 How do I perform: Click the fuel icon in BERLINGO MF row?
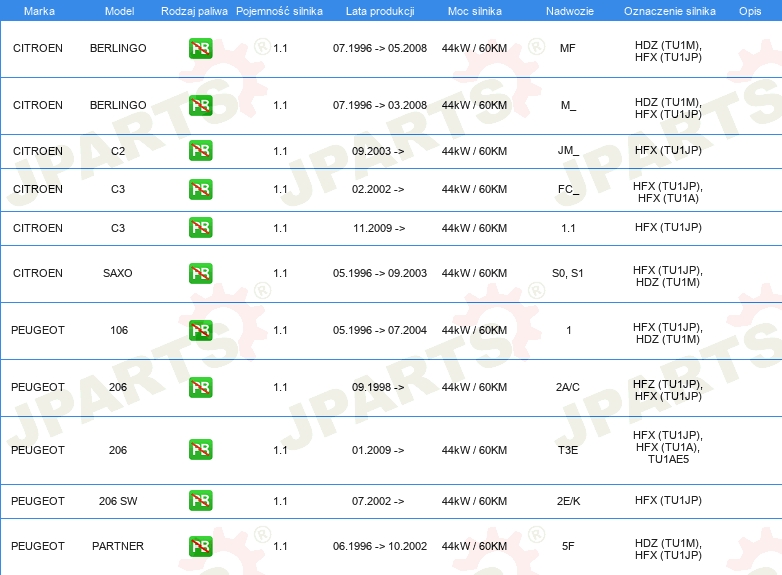[x=200, y=48]
